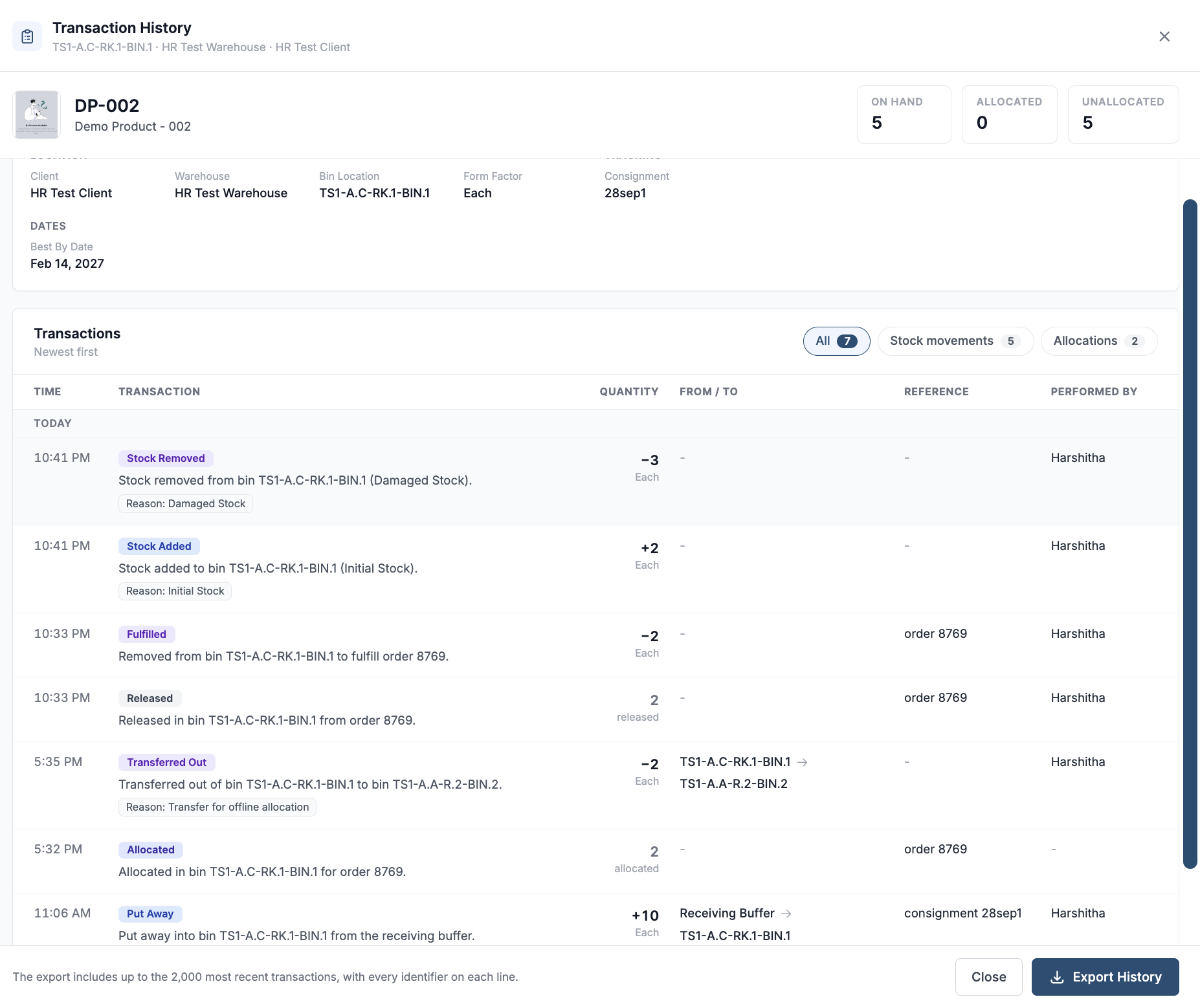Click destination bin TS1-A.A-R.2-BIN.2
Screen dimensions: 1200x1008
[x=734, y=783]
